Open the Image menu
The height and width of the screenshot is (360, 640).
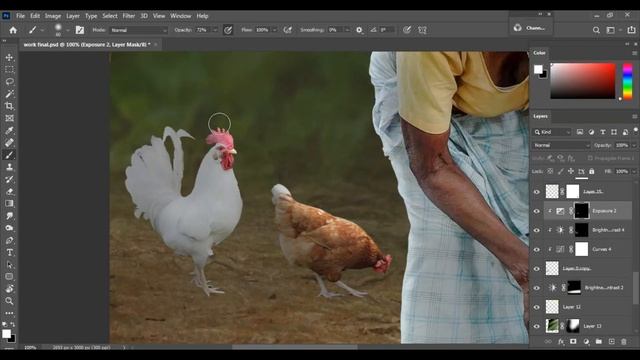(53, 16)
